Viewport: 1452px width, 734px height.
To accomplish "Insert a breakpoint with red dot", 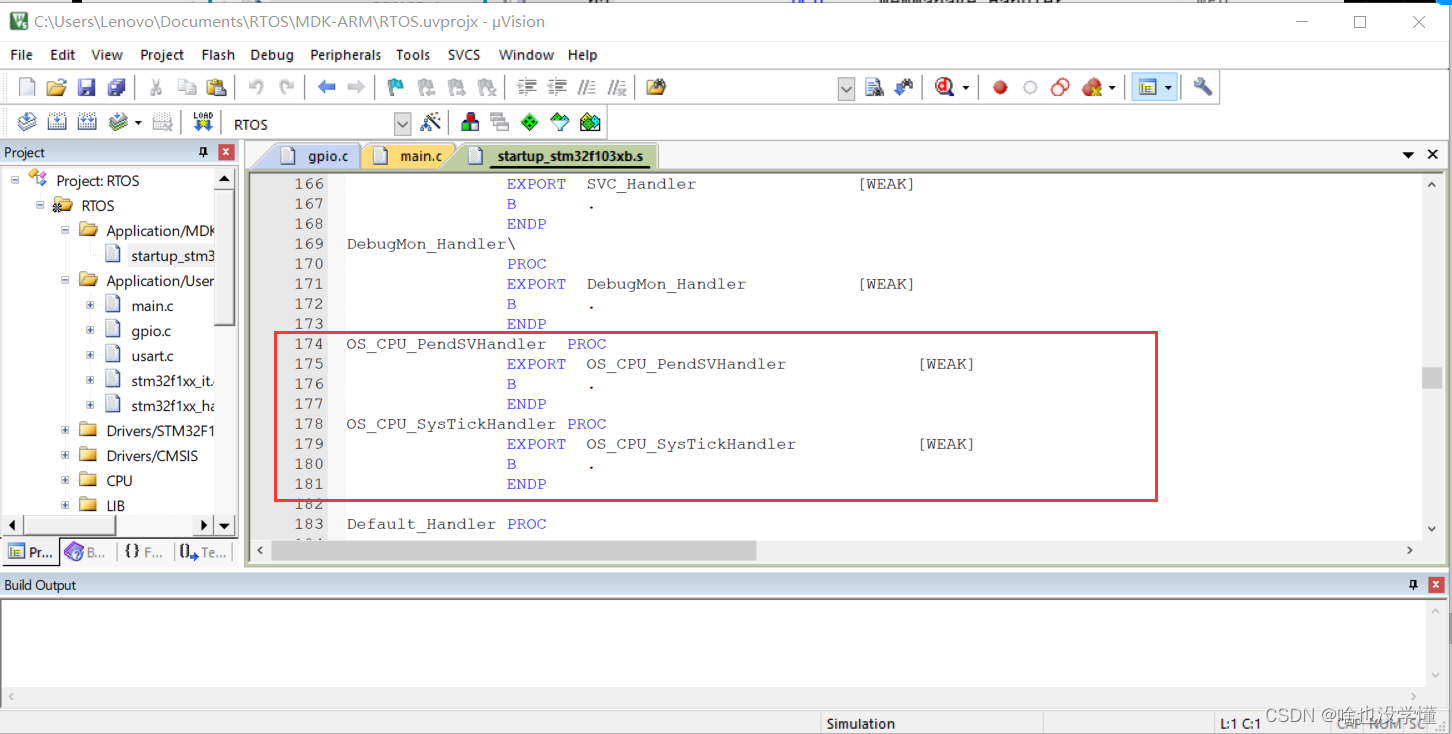I will click(1000, 88).
